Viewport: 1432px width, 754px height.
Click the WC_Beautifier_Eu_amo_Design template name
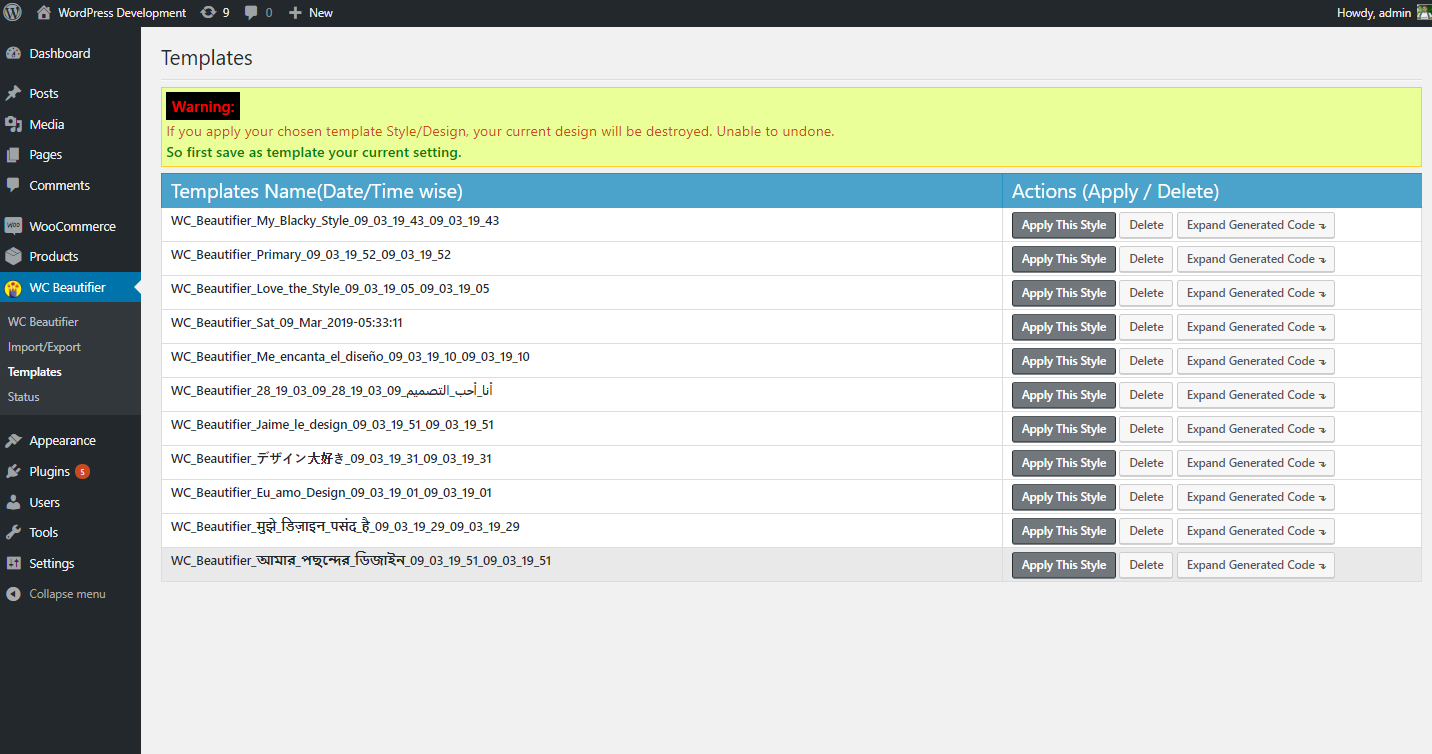(x=331, y=493)
